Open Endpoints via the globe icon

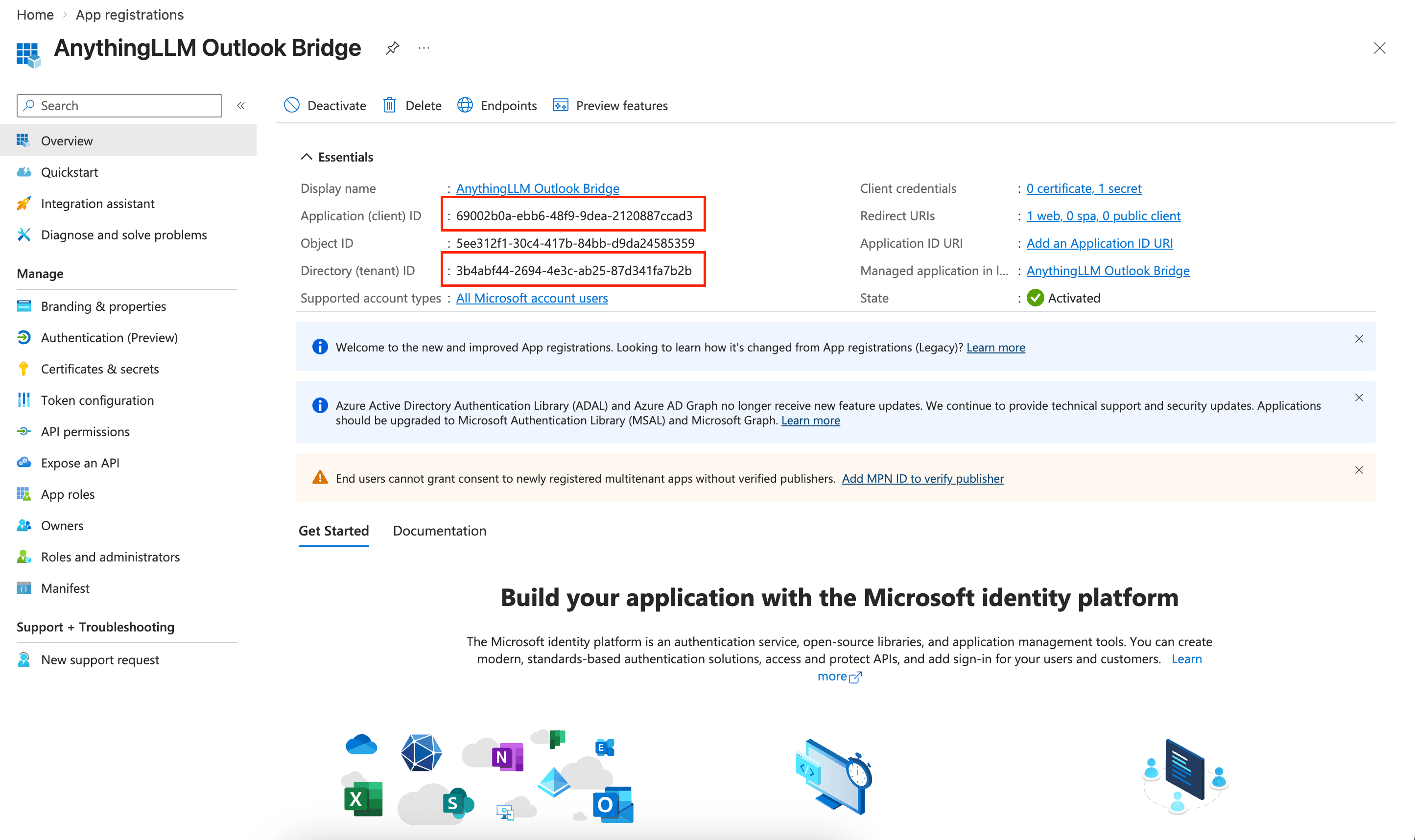(x=465, y=105)
